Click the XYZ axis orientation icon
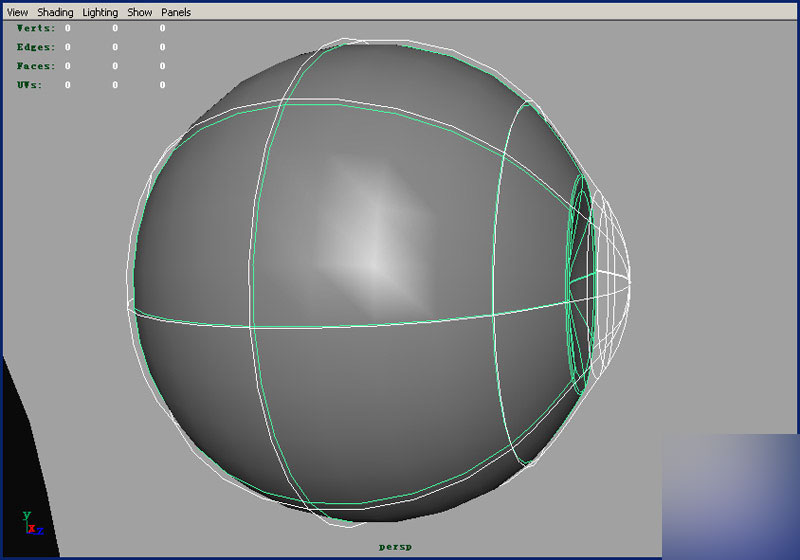This screenshot has width=800, height=560. [33, 523]
